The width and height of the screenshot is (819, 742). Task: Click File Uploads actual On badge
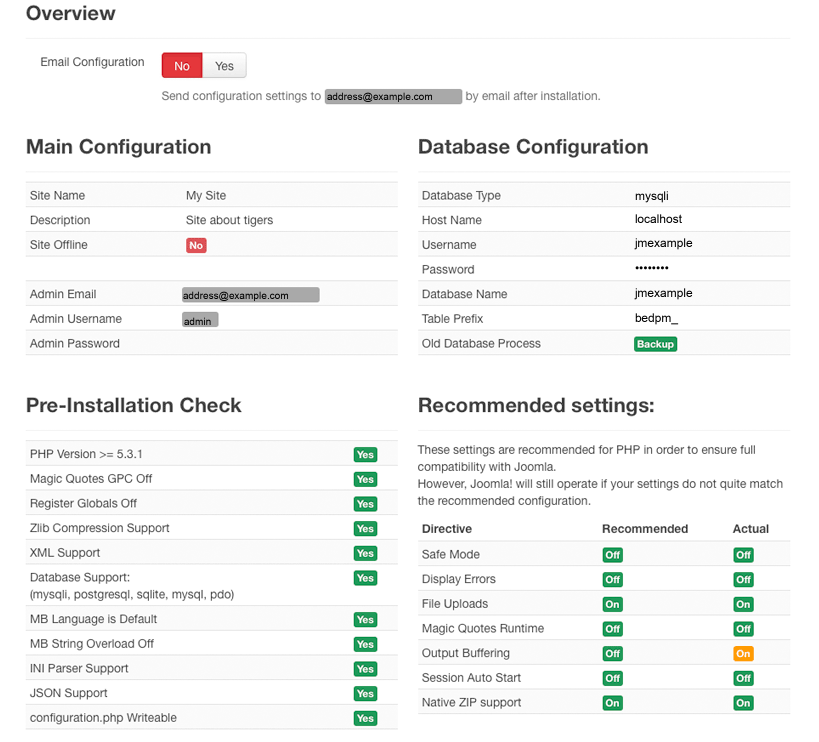point(743,604)
